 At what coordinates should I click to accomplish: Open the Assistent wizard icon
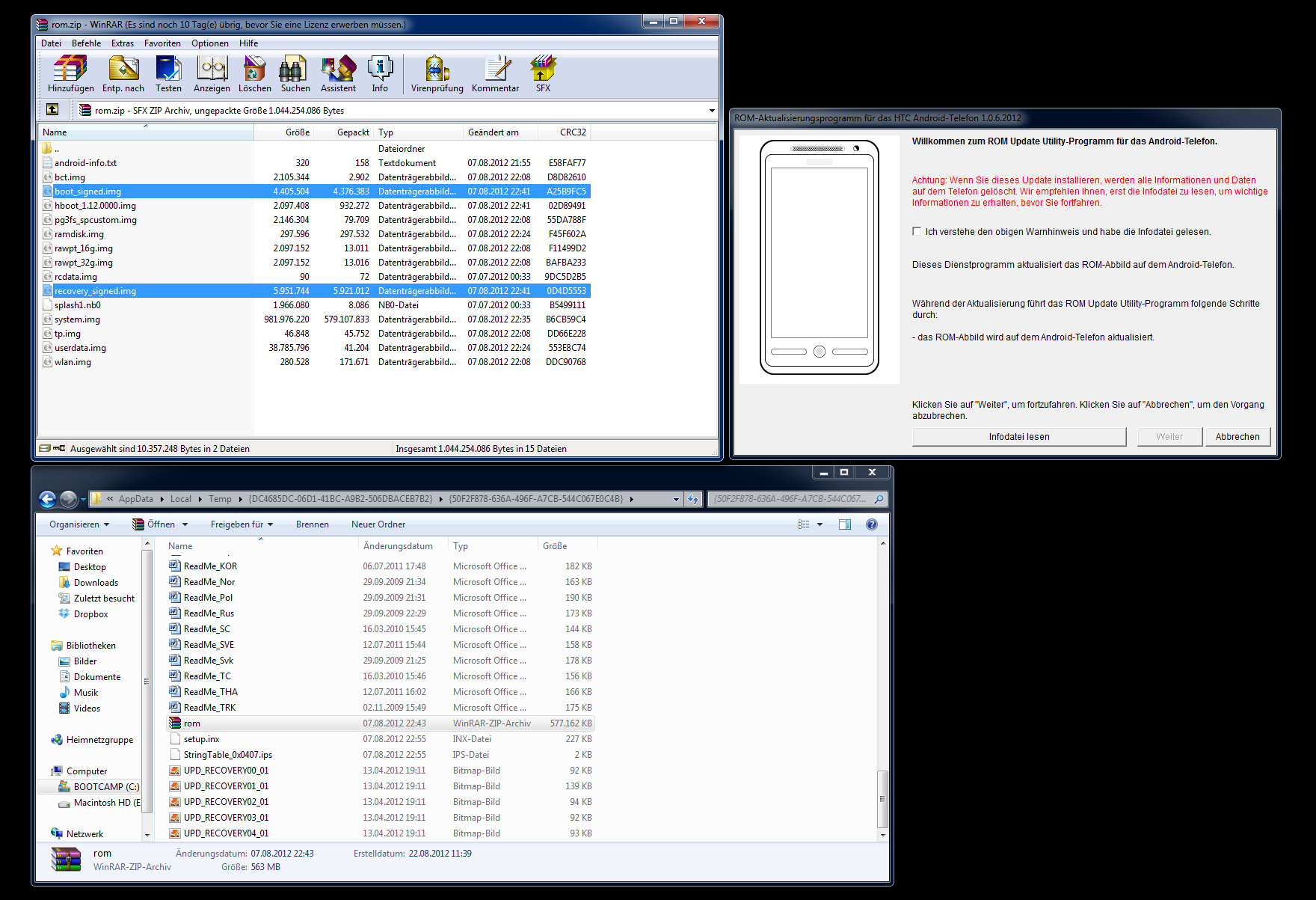coord(338,73)
